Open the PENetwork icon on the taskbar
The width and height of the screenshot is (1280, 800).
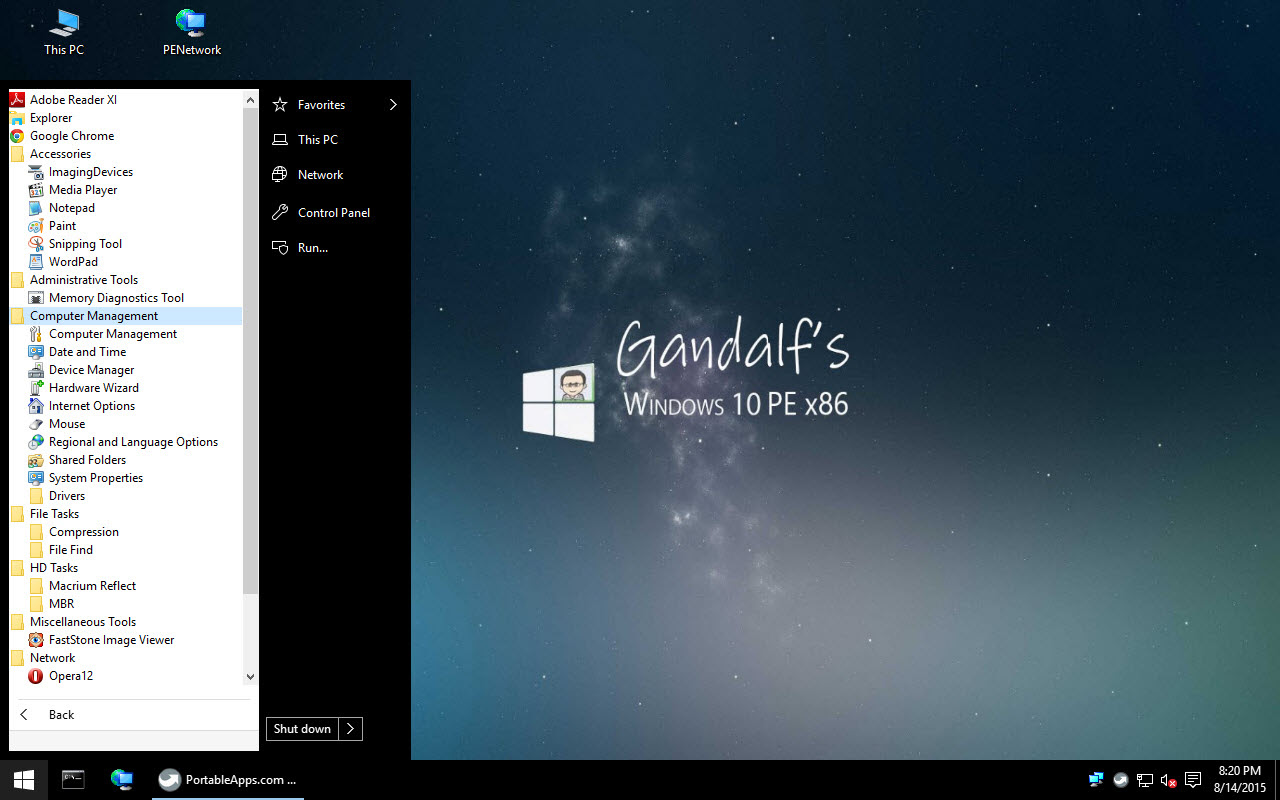click(x=122, y=780)
